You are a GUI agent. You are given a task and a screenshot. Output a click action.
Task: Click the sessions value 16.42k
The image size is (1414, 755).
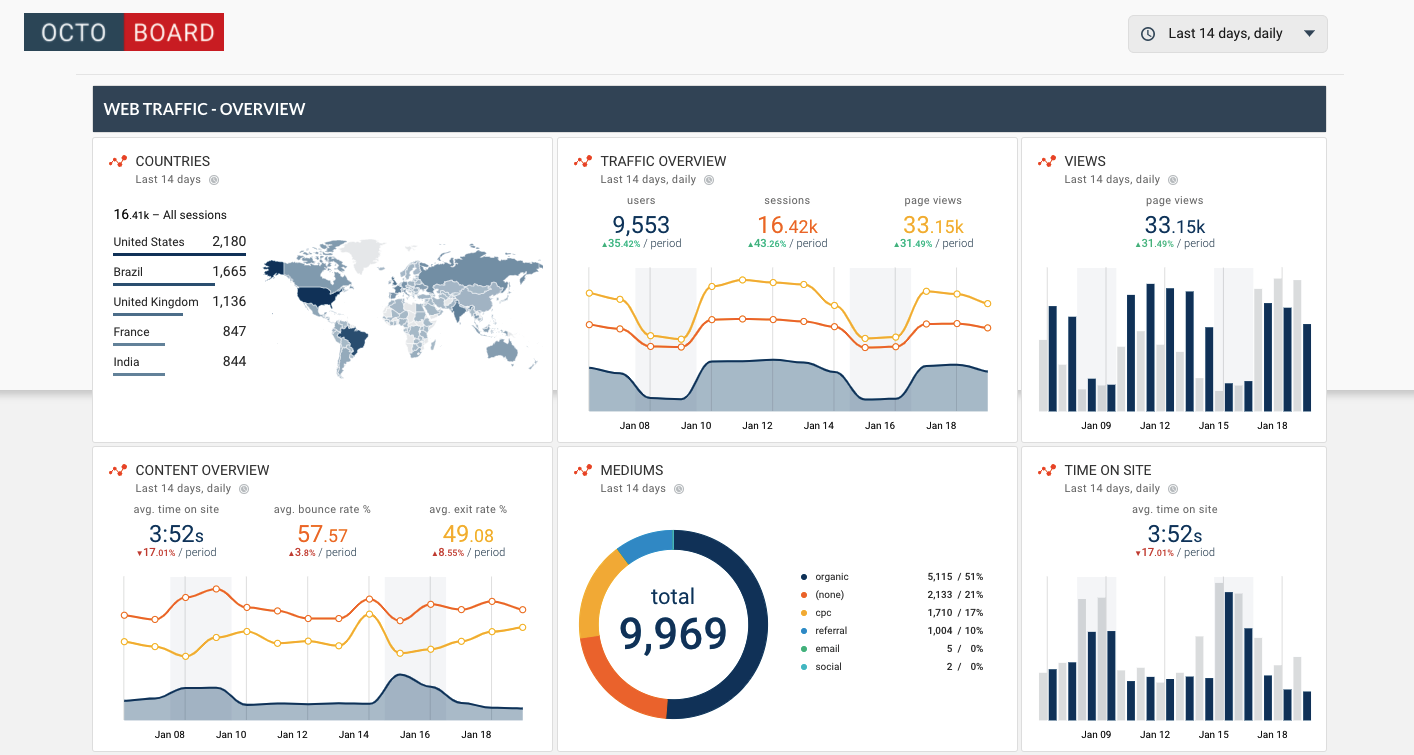tap(787, 225)
